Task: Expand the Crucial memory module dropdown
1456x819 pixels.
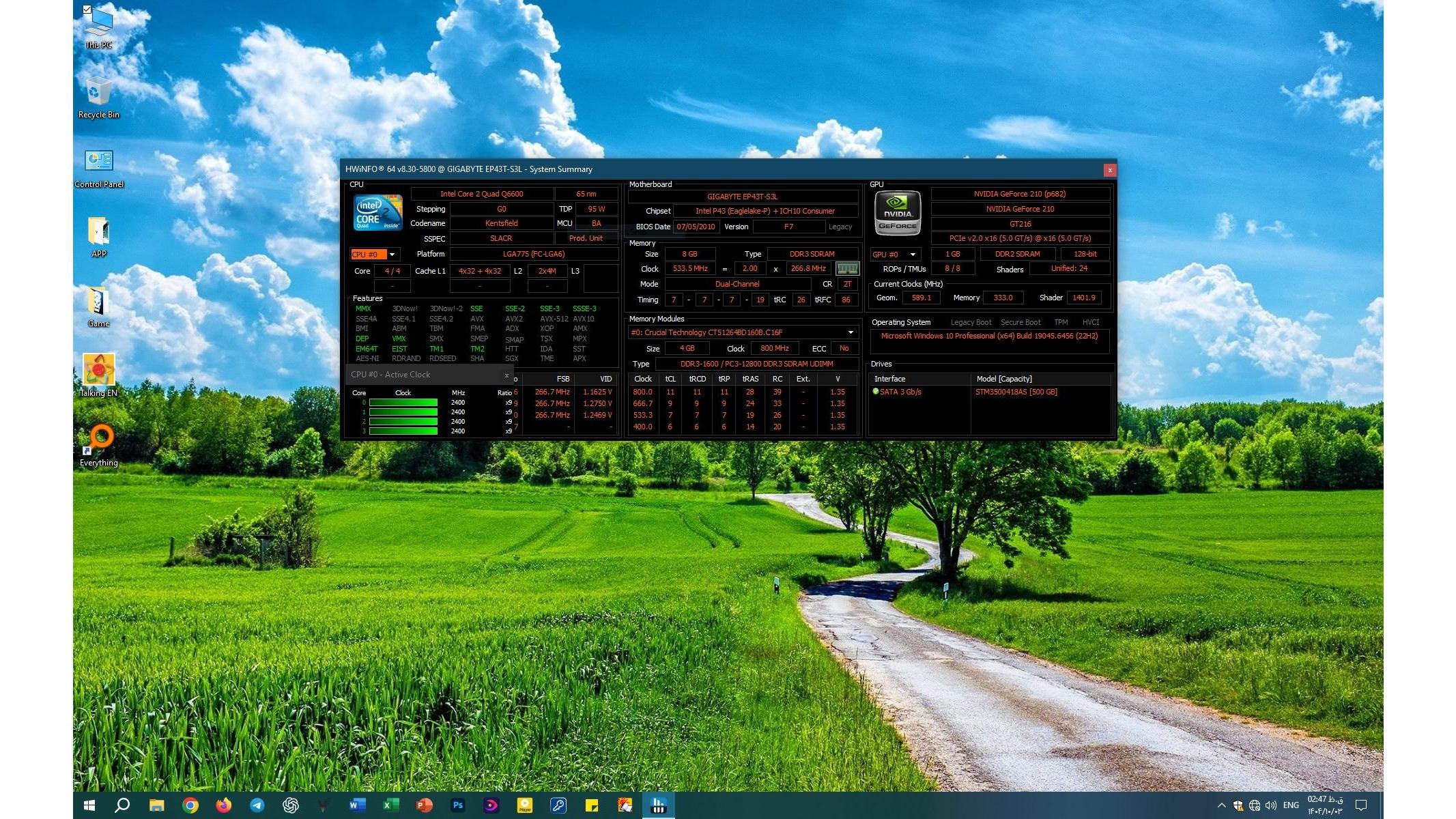Action: 851,332
